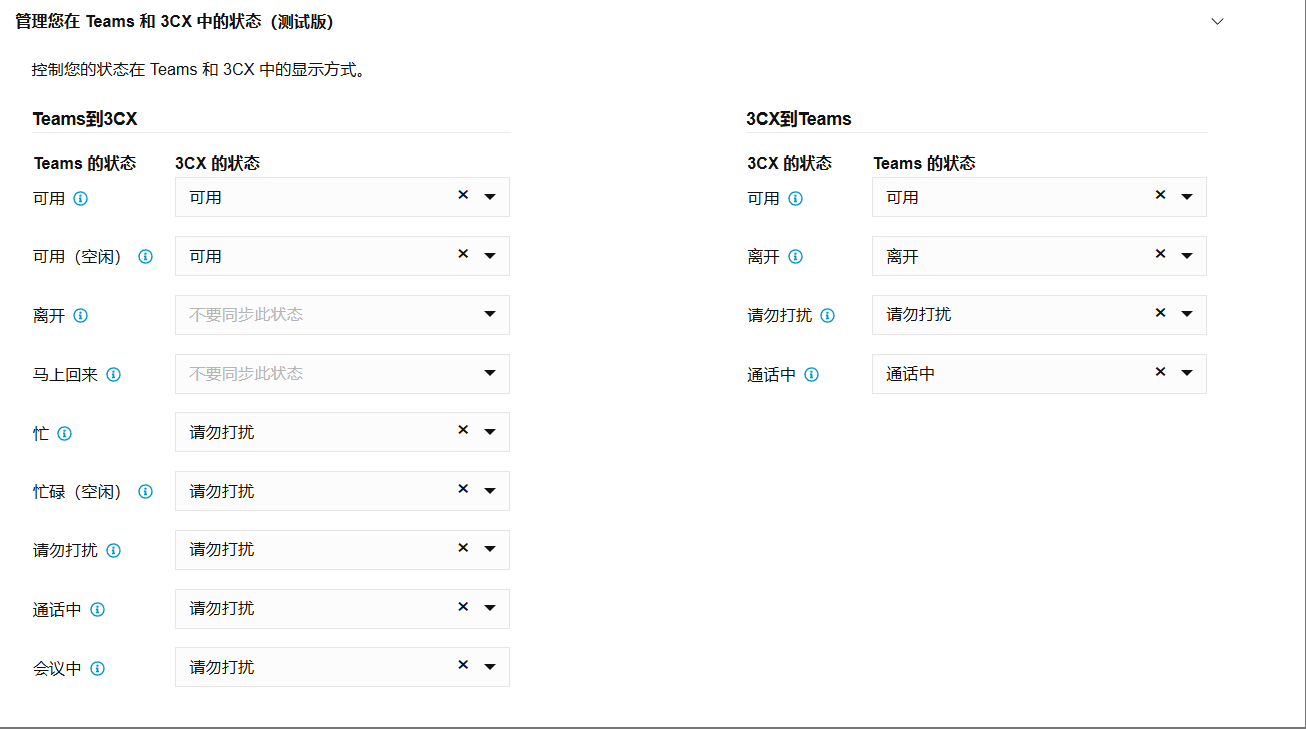Clear 请勿打扰 selection for Teams 通话中 row
The height and width of the screenshot is (729, 1306).
pos(463,607)
